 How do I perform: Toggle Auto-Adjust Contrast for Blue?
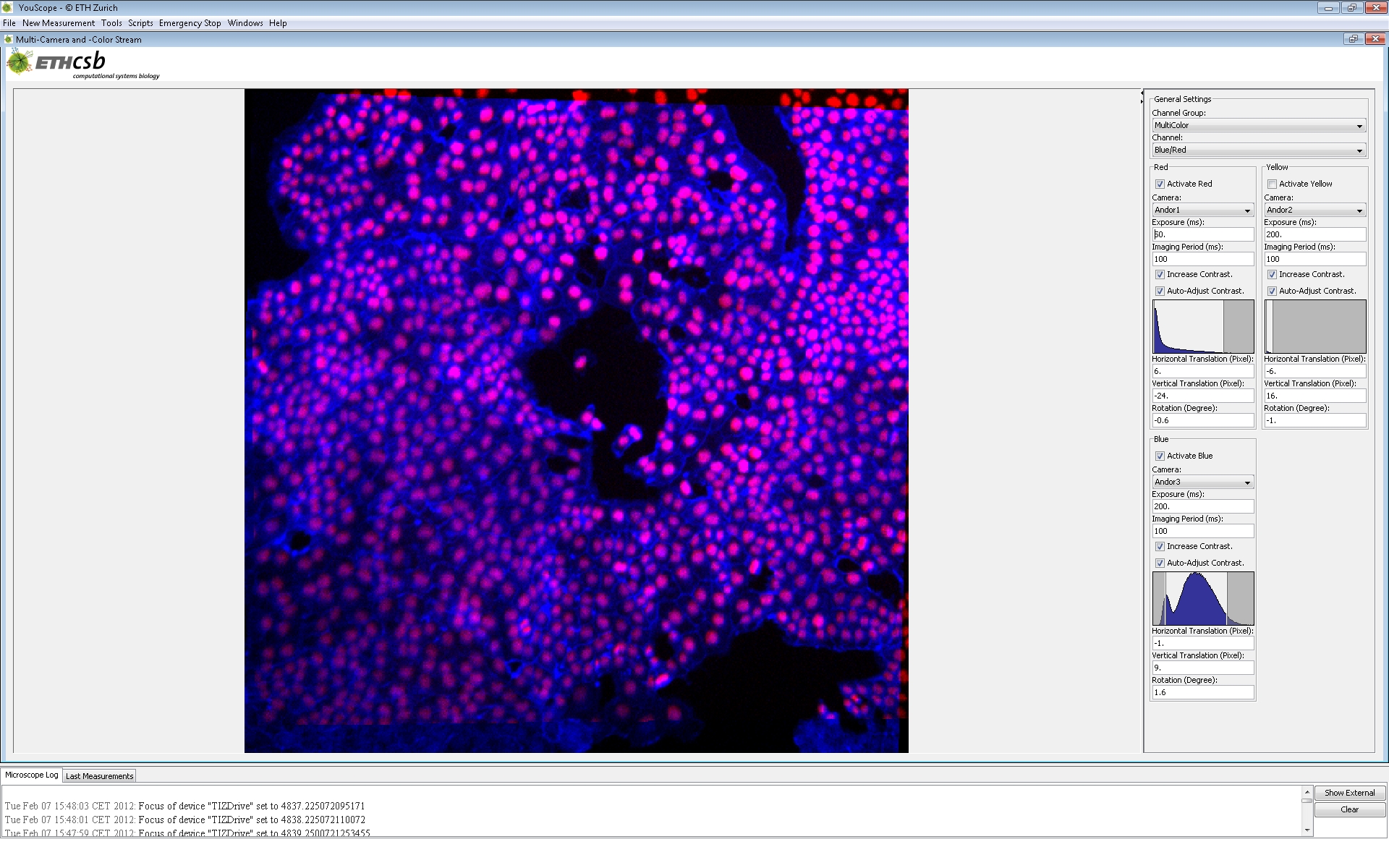pos(1160,563)
